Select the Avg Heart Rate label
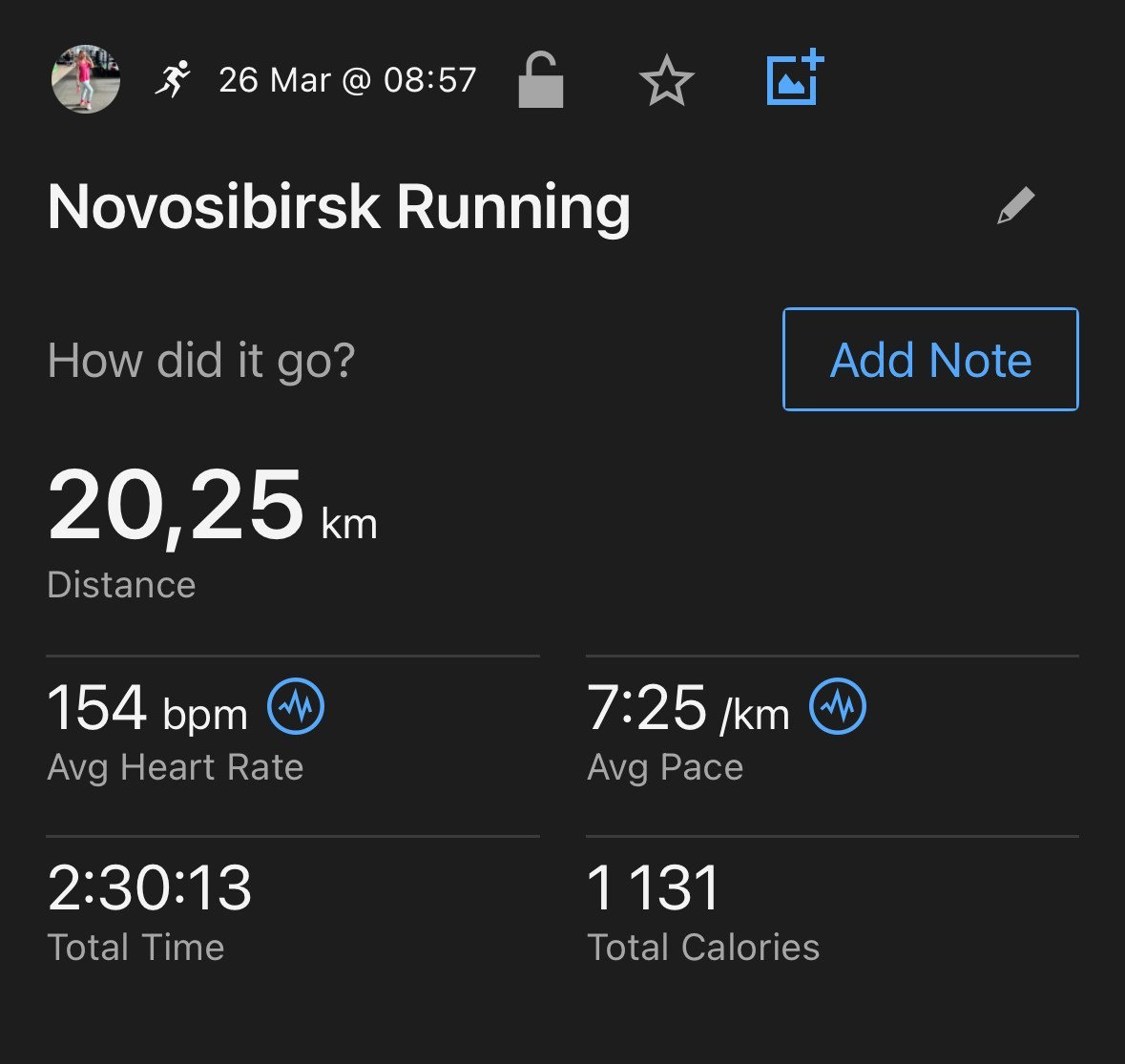Viewport: 1125px width, 1064px height. click(175, 767)
